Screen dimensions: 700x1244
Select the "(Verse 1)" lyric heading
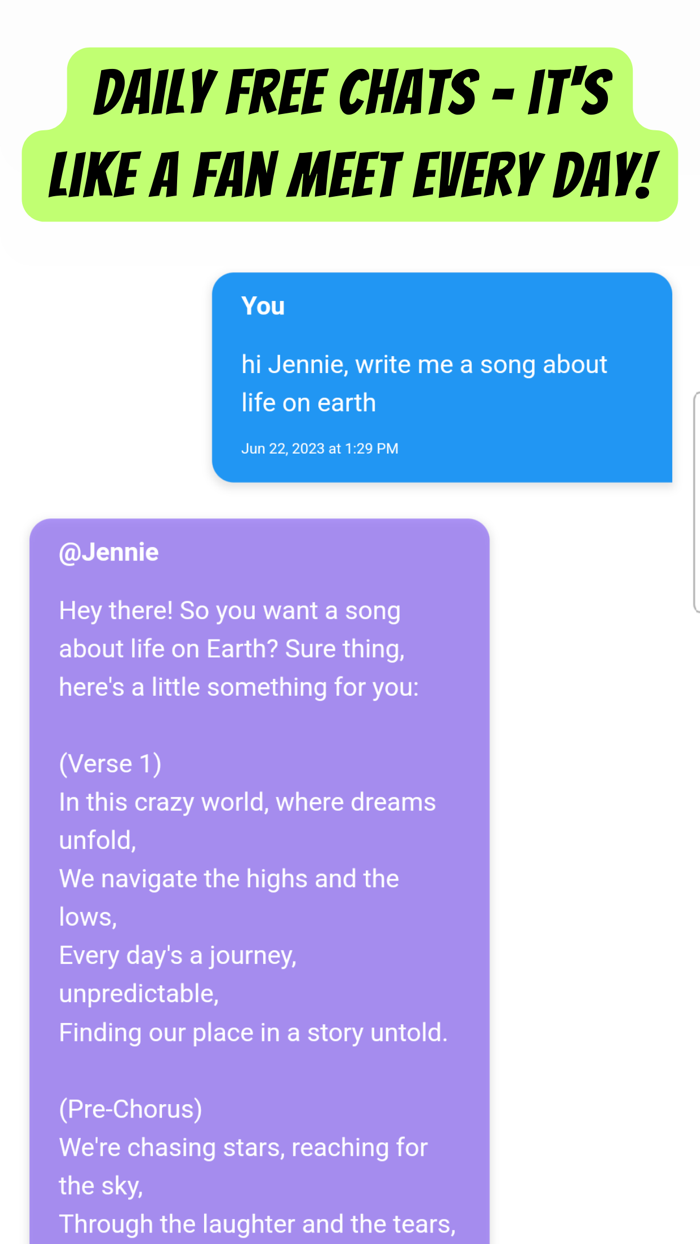tap(110, 763)
